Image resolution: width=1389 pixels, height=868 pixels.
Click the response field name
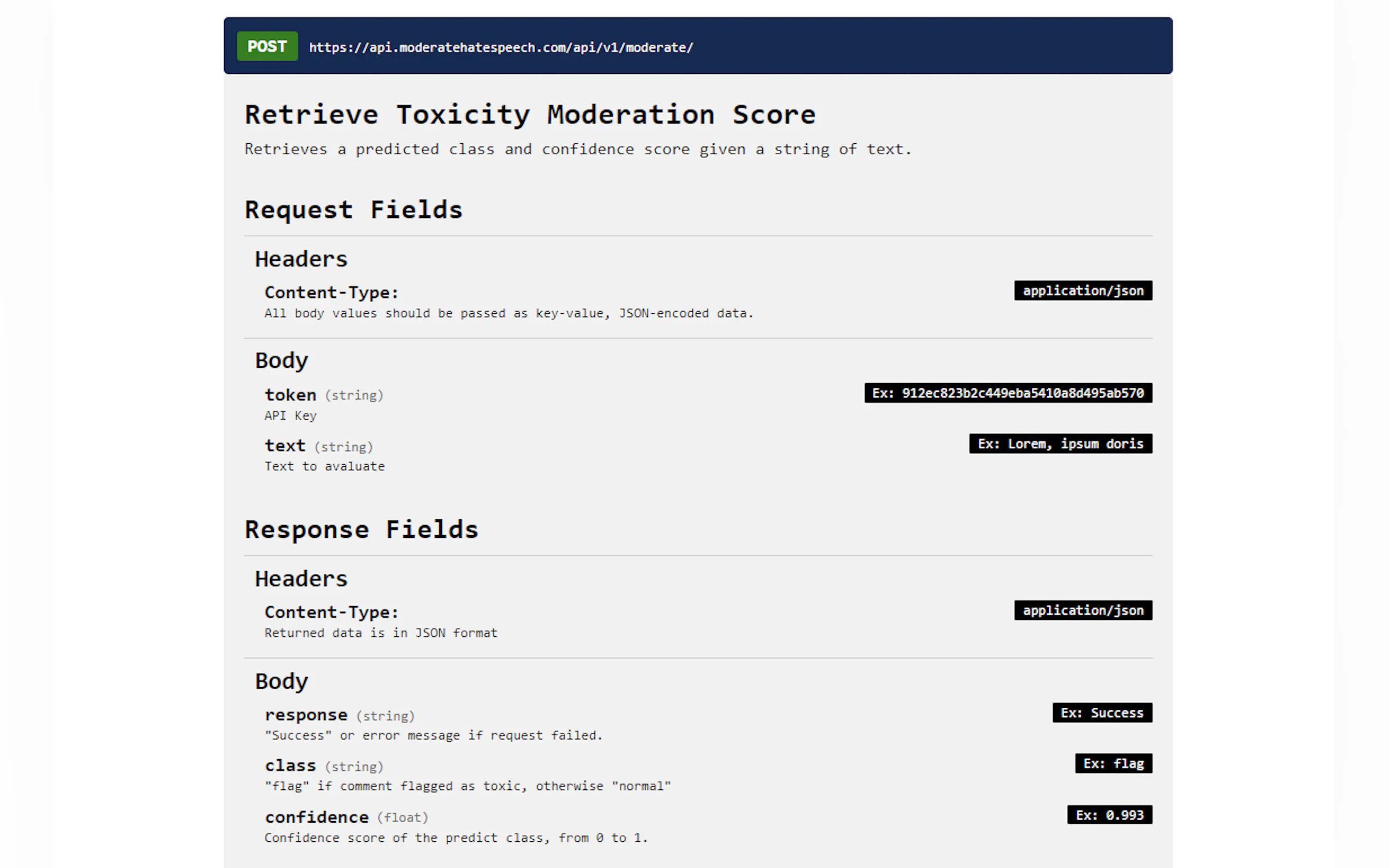coord(306,715)
